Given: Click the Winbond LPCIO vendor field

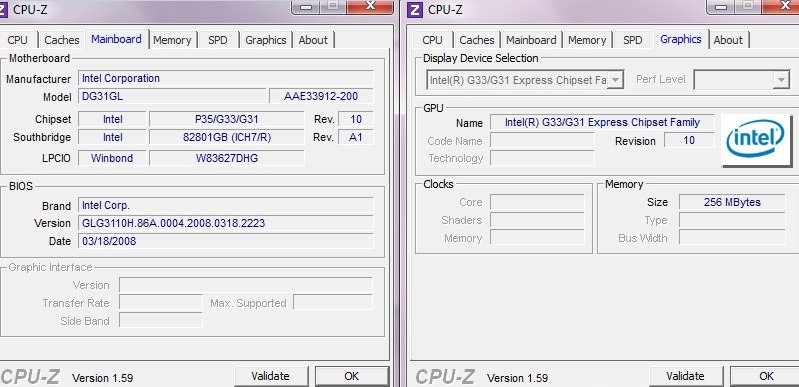Looking at the screenshot, I should [112, 158].
